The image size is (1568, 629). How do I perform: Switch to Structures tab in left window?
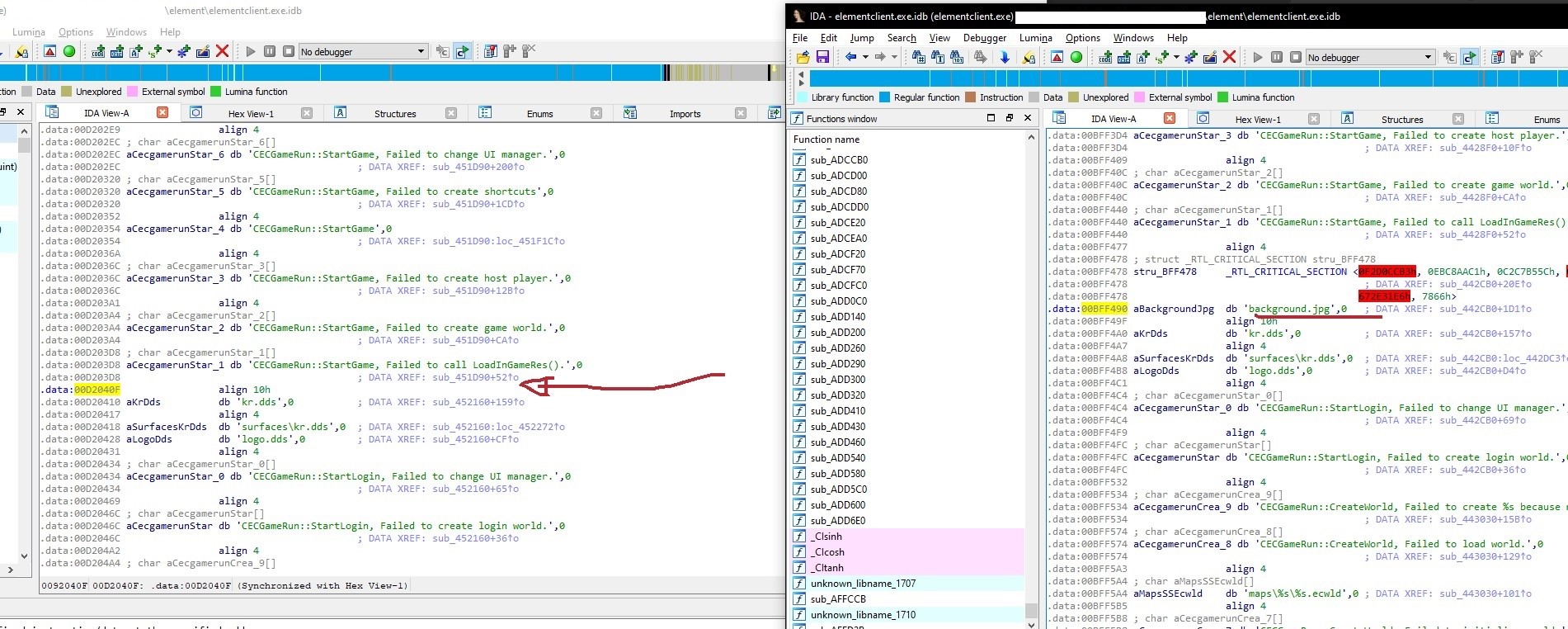click(x=395, y=113)
